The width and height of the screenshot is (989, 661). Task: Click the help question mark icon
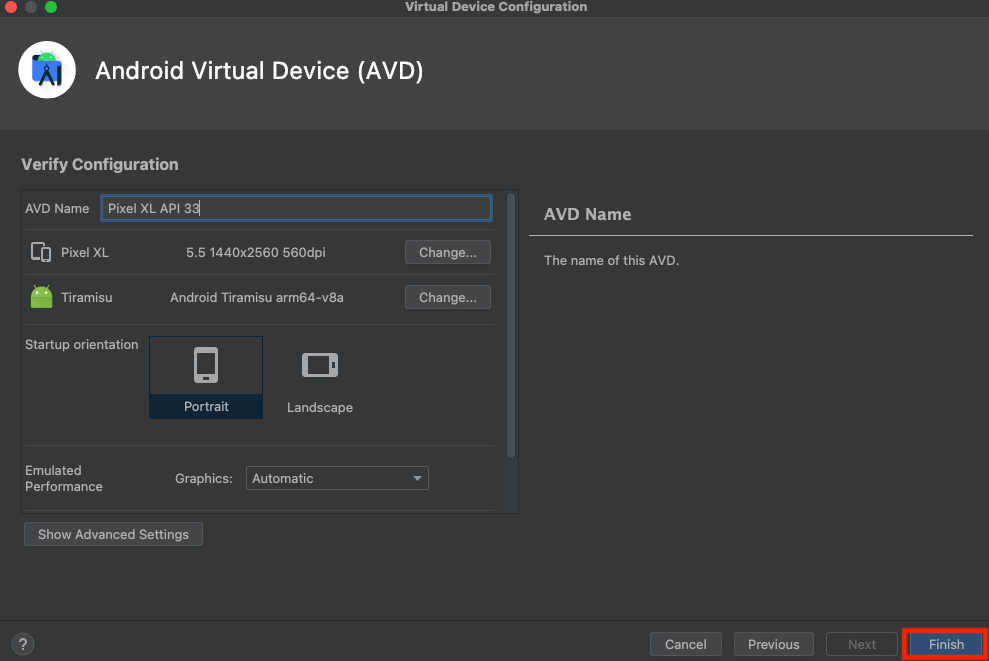pyautogui.click(x=22, y=644)
